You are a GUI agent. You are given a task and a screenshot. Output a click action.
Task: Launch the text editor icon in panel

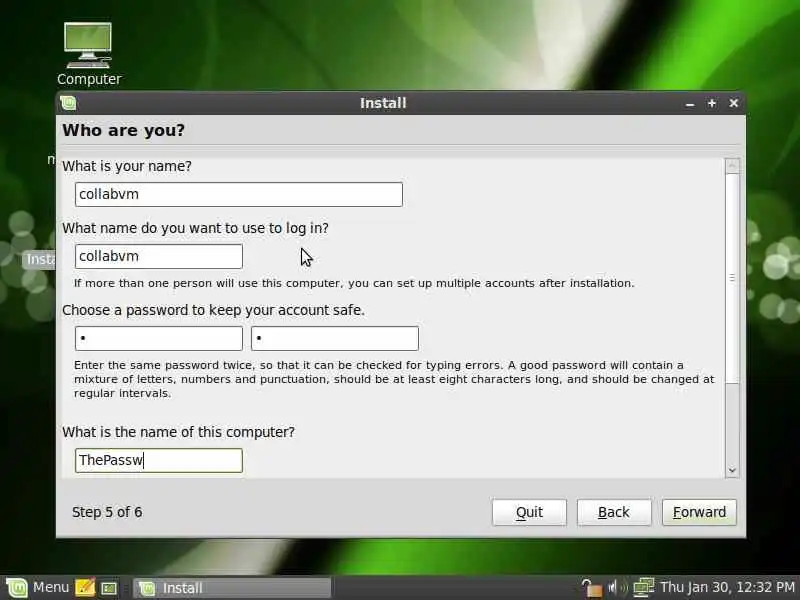[85, 588]
